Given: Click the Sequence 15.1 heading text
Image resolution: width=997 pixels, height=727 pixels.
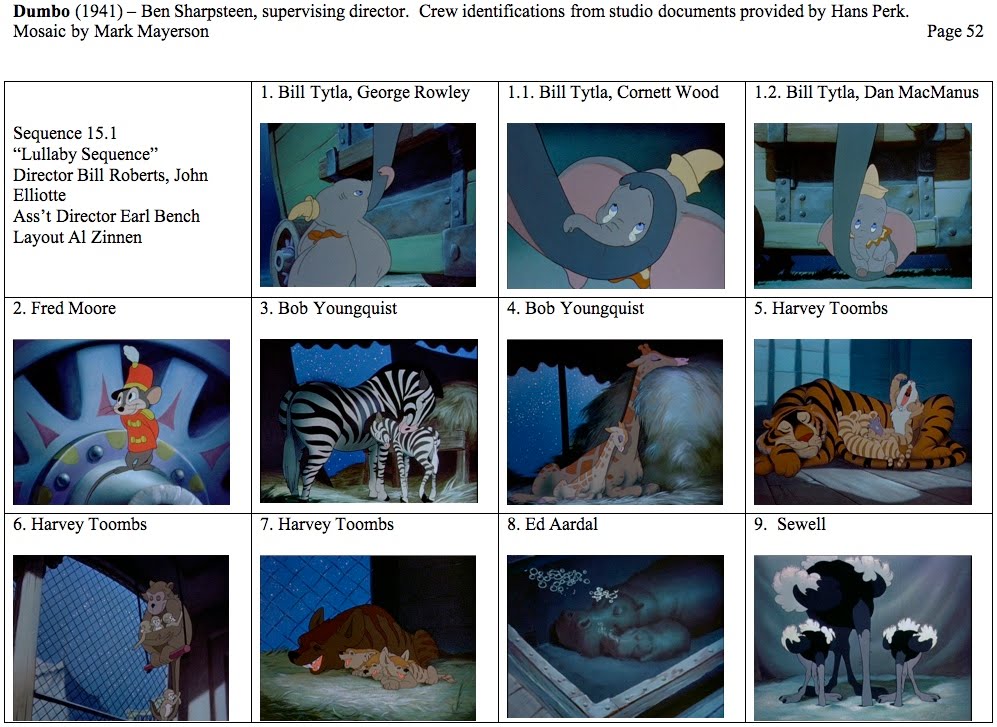Looking at the screenshot, I should (65, 133).
